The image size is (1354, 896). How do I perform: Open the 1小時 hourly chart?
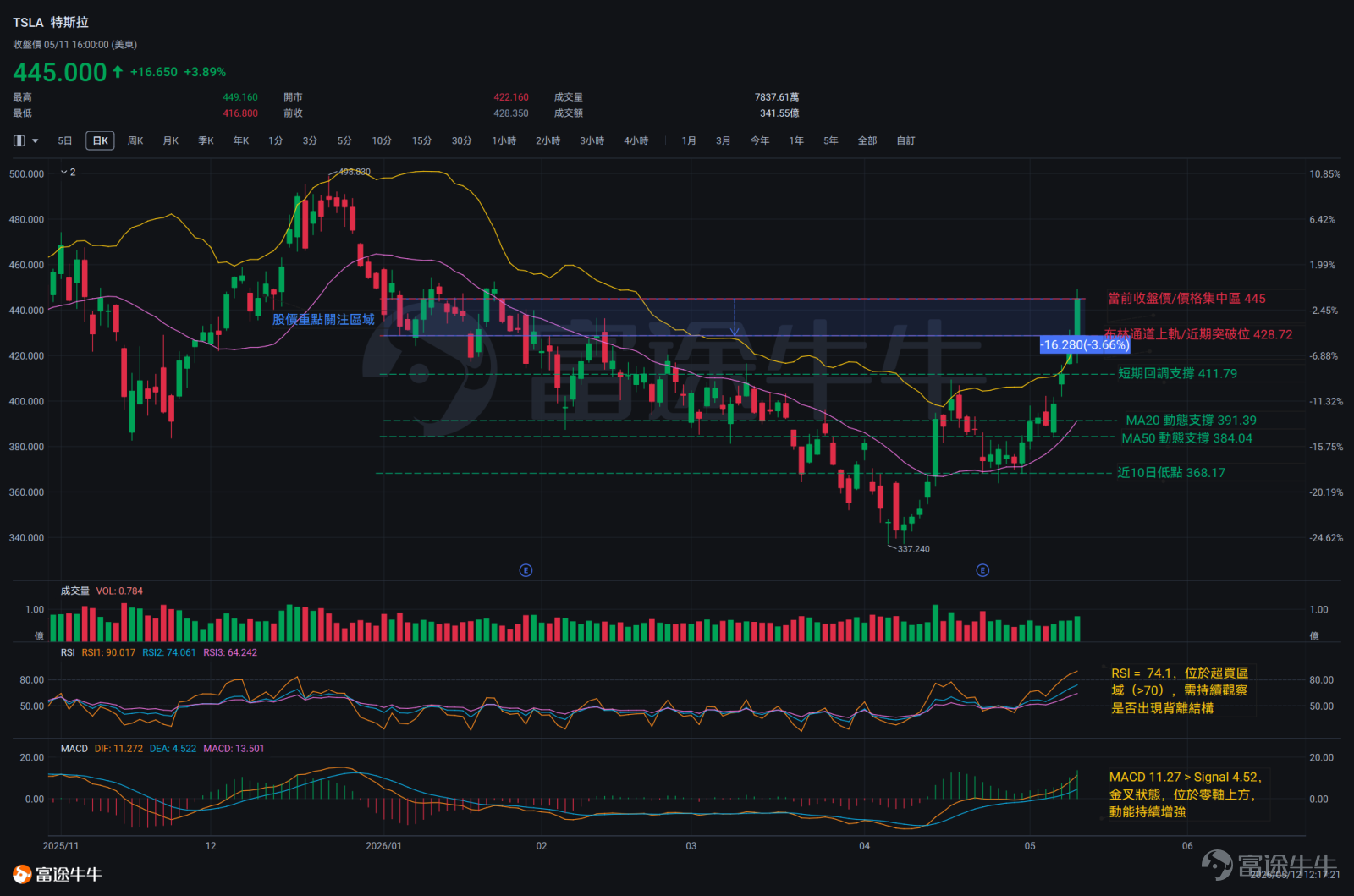click(504, 140)
